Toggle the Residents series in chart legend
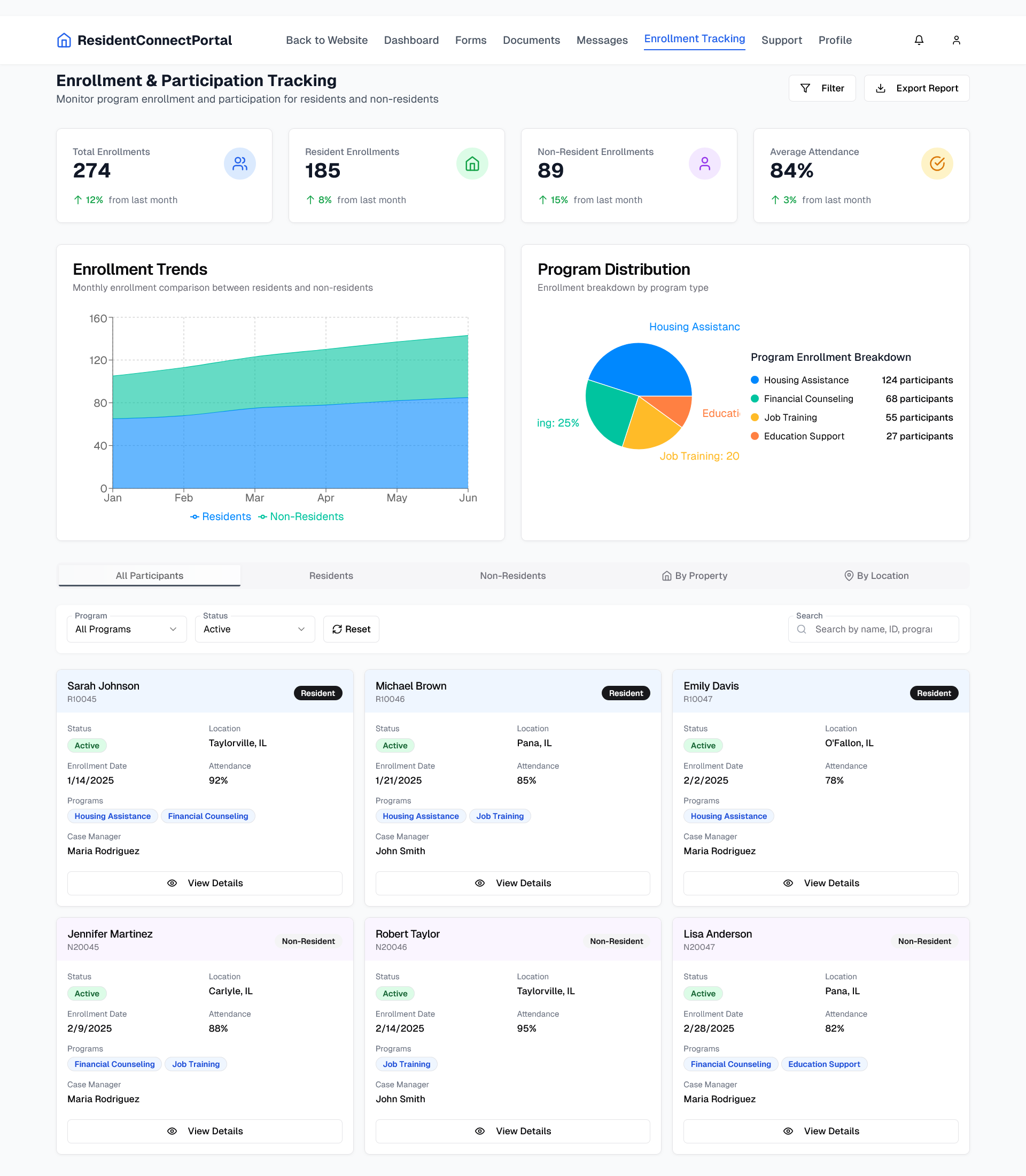 pyautogui.click(x=220, y=516)
